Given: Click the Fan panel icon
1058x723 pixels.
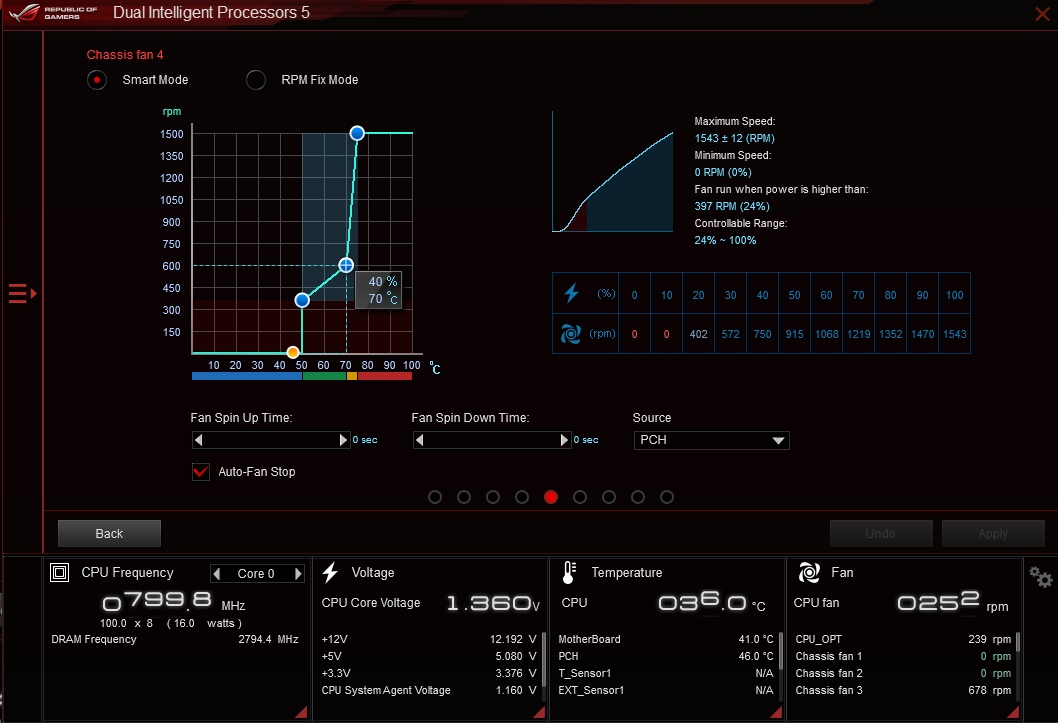Looking at the screenshot, I should [x=809, y=573].
